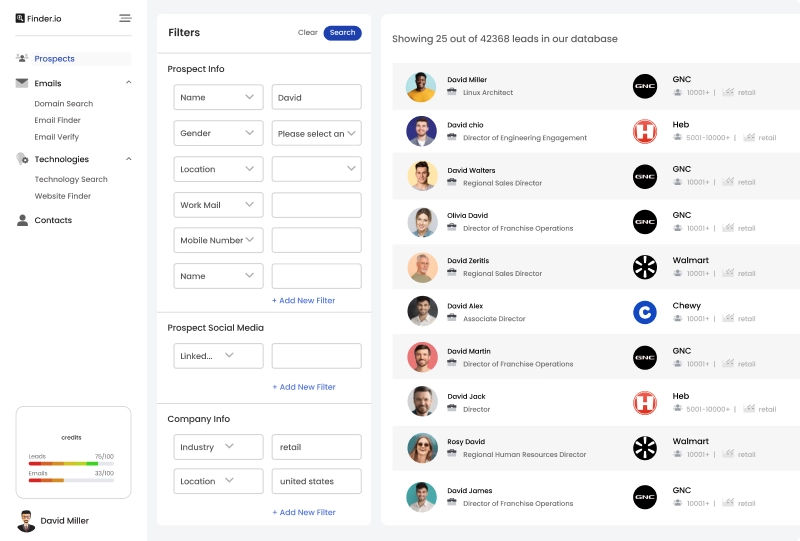The width and height of the screenshot is (800, 541).
Task: Click Add New Filter under Prospect Info
Action: click(x=304, y=301)
